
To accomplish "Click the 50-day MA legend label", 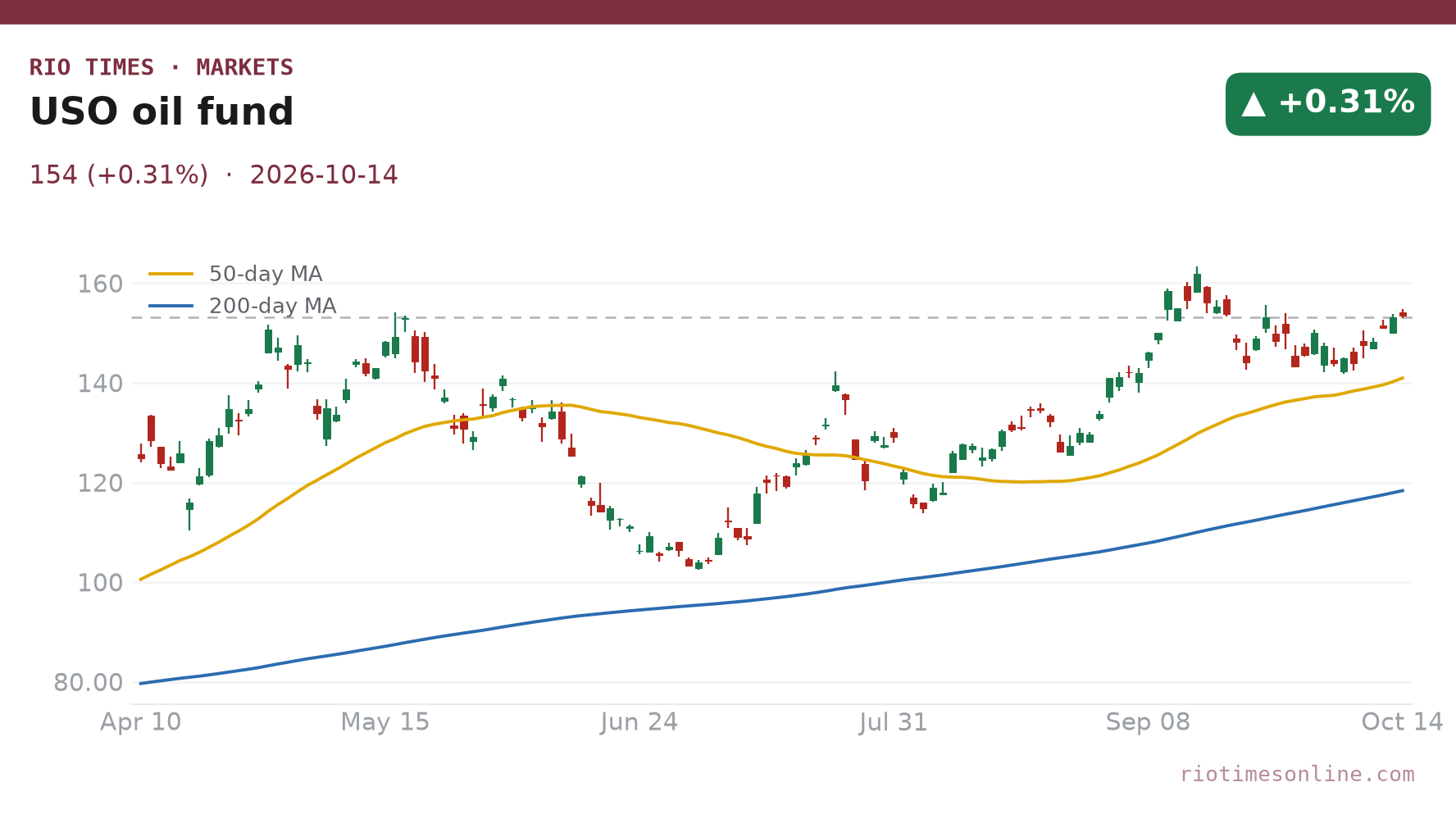I will click(266, 274).
